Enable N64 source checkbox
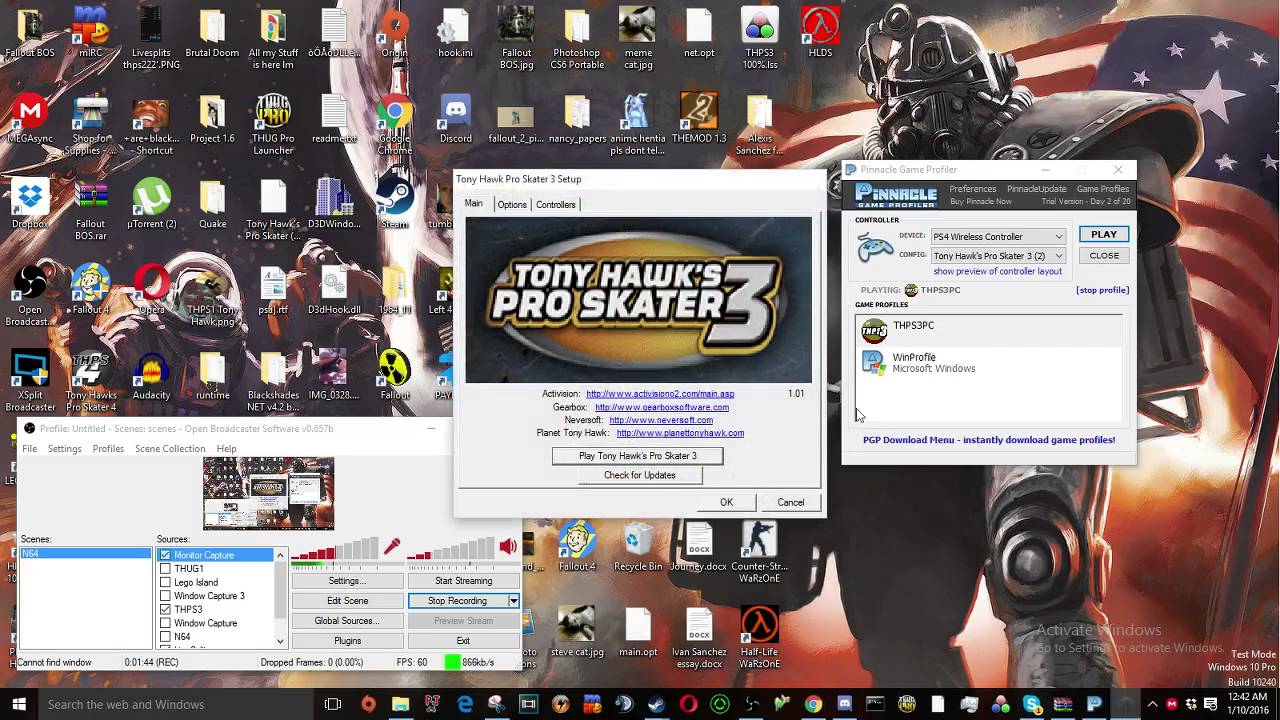Viewport: 1280px width, 720px height. point(165,636)
